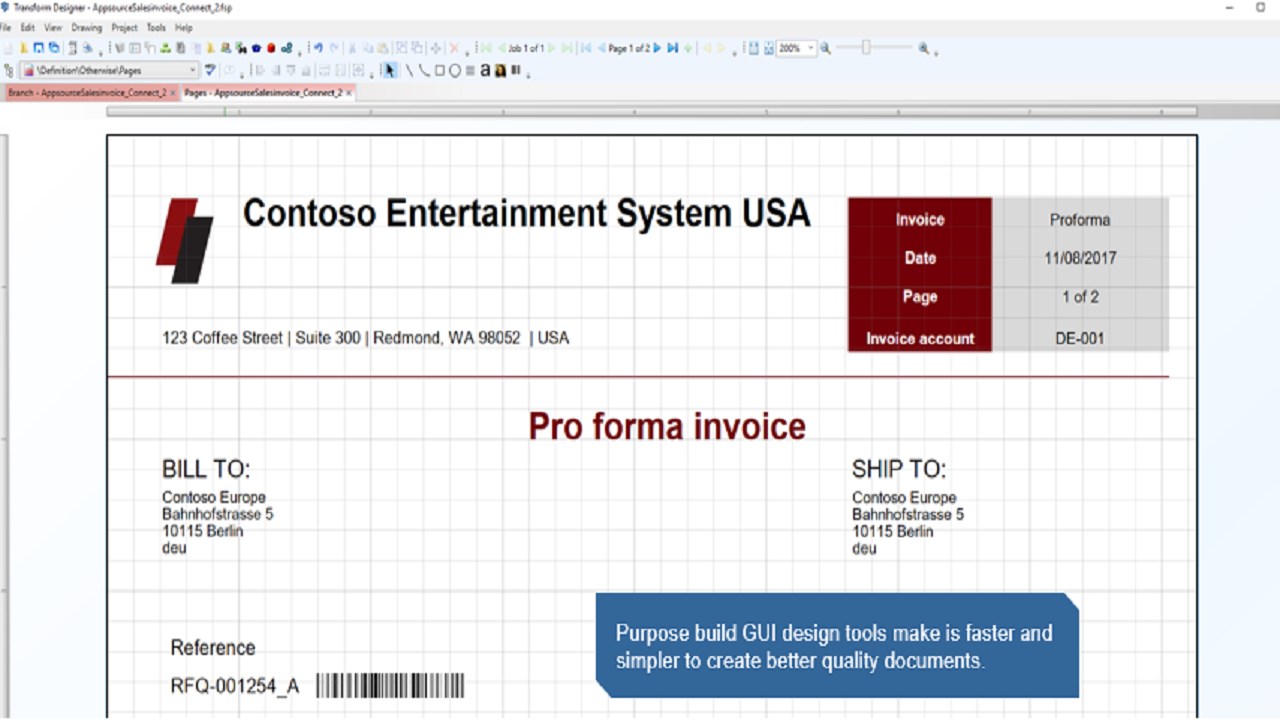Select the ellipse drawing tool
The image size is (1280, 720).
point(454,70)
